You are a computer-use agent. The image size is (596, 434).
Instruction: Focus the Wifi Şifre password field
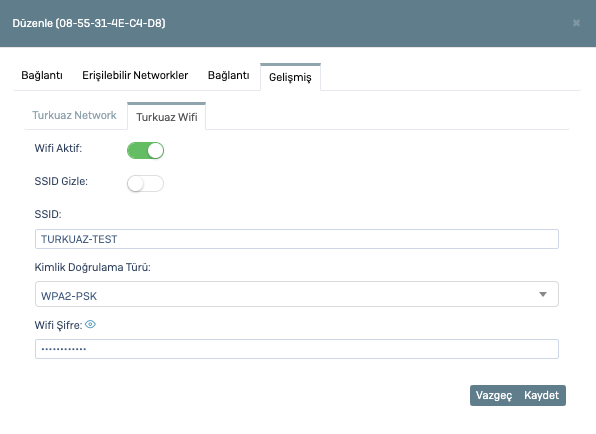click(x=297, y=349)
